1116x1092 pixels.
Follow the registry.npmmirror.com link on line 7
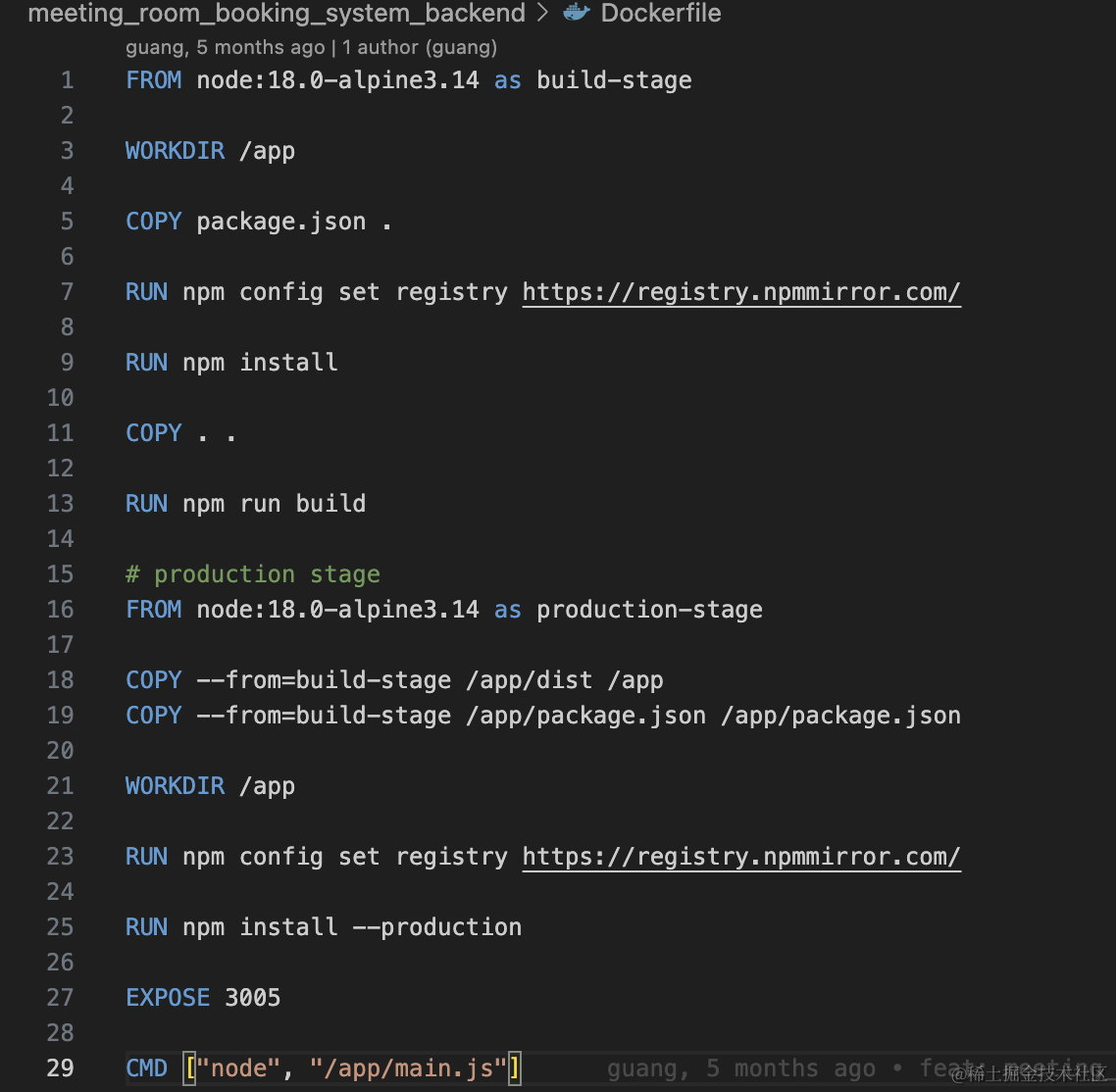(741, 292)
